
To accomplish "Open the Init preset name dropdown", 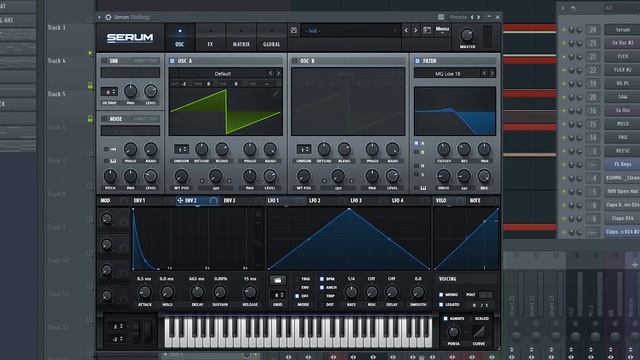I will coord(351,31).
